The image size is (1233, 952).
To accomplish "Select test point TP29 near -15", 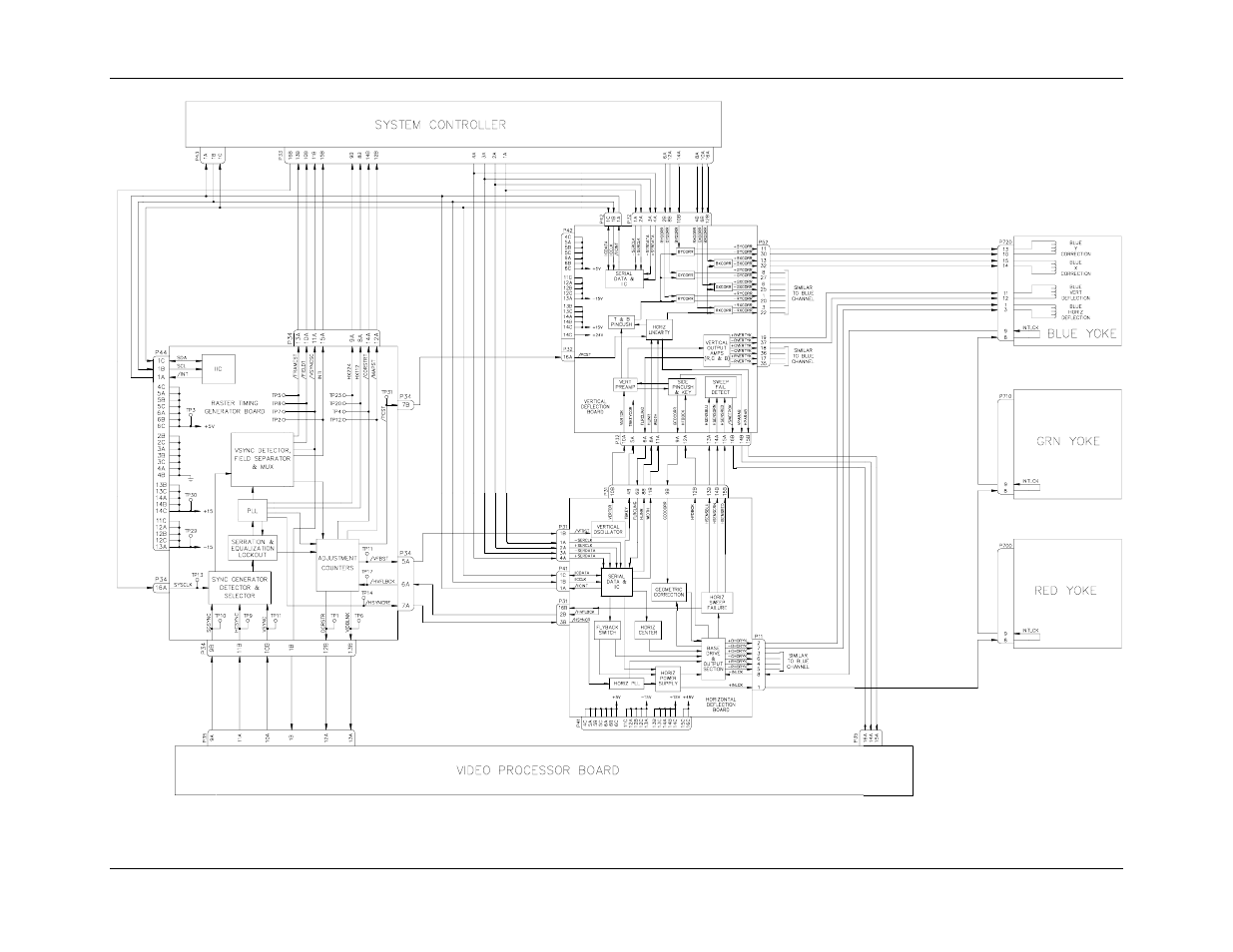I will [190, 531].
